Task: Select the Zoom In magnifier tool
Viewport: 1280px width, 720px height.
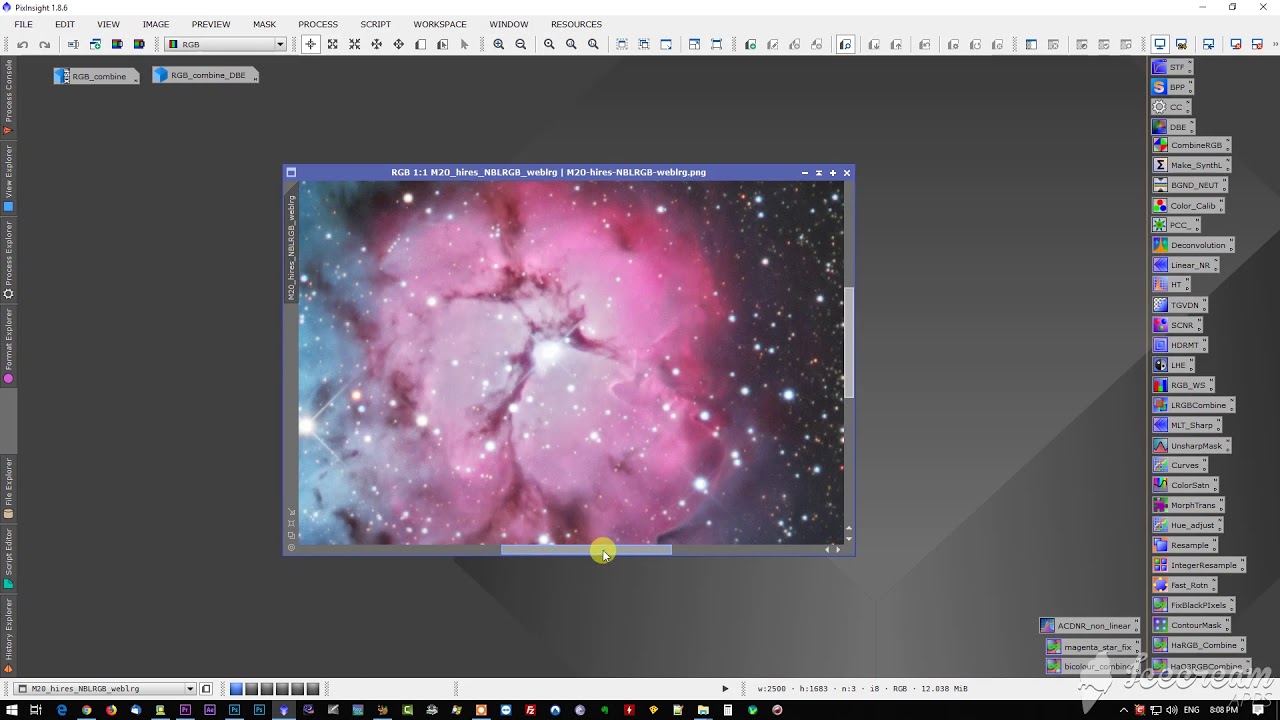Action: pyautogui.click(x=499, y=44)
